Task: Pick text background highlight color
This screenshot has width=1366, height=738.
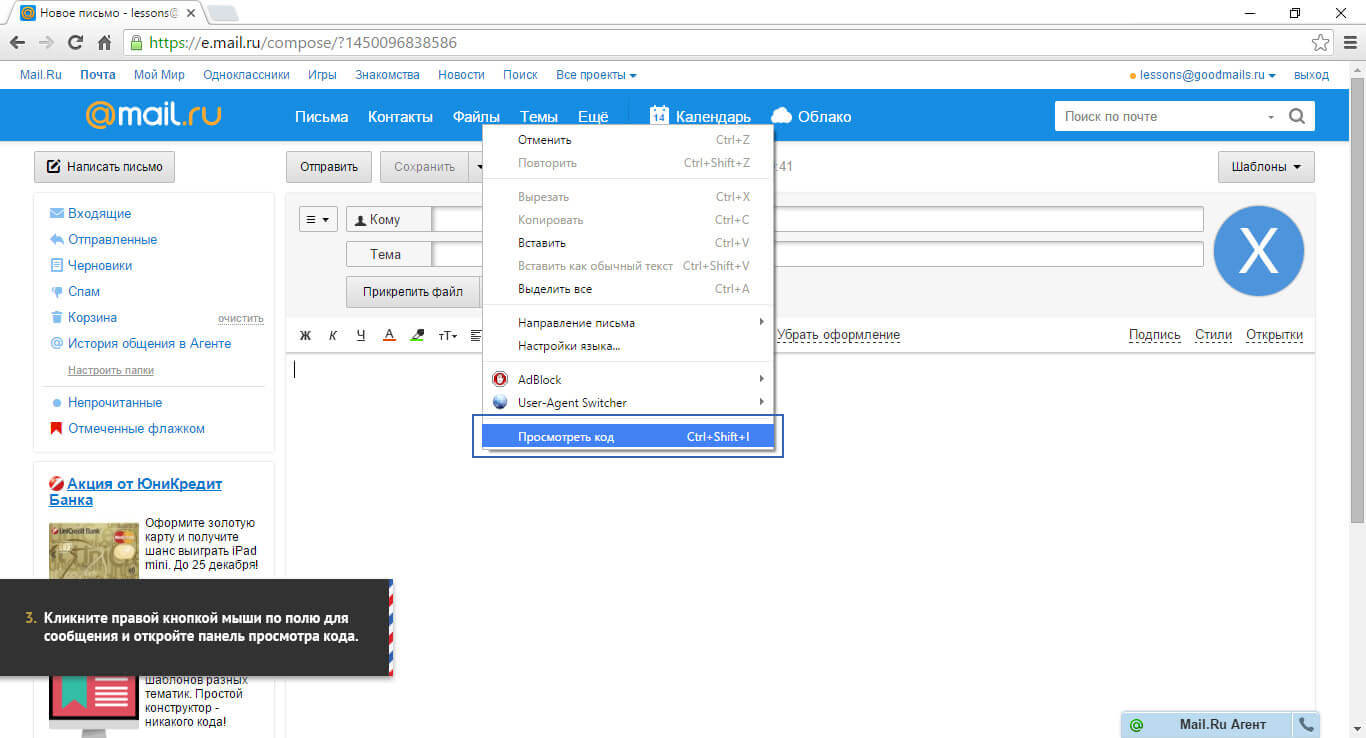Action: (x=418, y=336)
